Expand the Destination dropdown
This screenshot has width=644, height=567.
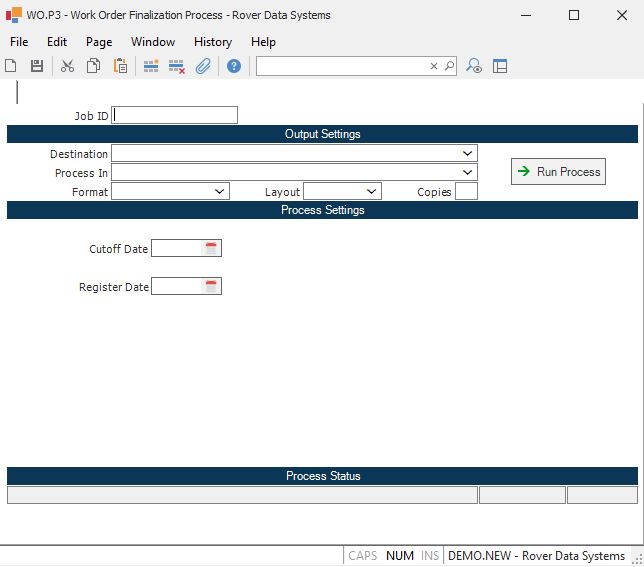[x=468, y=154]
